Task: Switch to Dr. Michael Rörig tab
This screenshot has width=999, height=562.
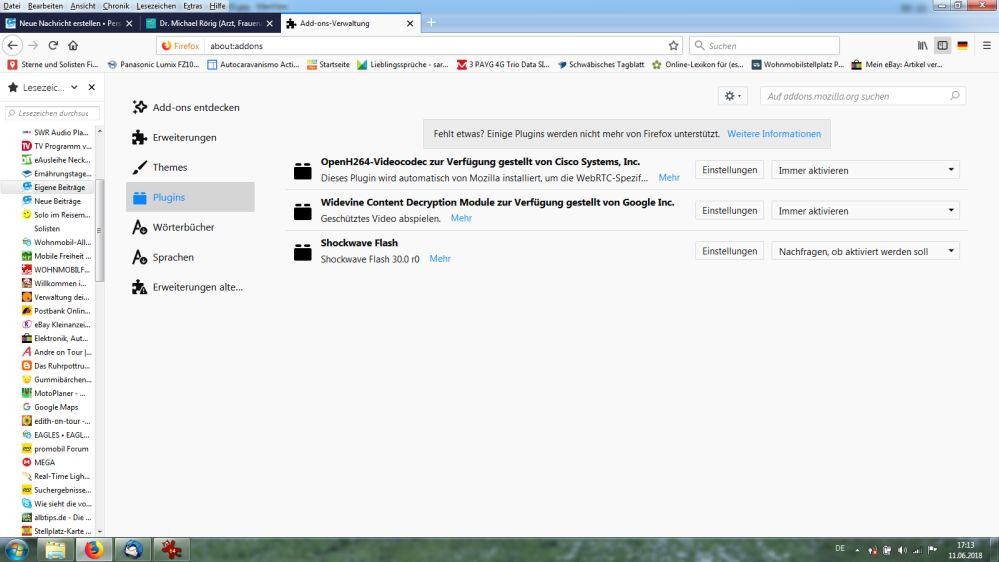Action: [x=210, y=24]
